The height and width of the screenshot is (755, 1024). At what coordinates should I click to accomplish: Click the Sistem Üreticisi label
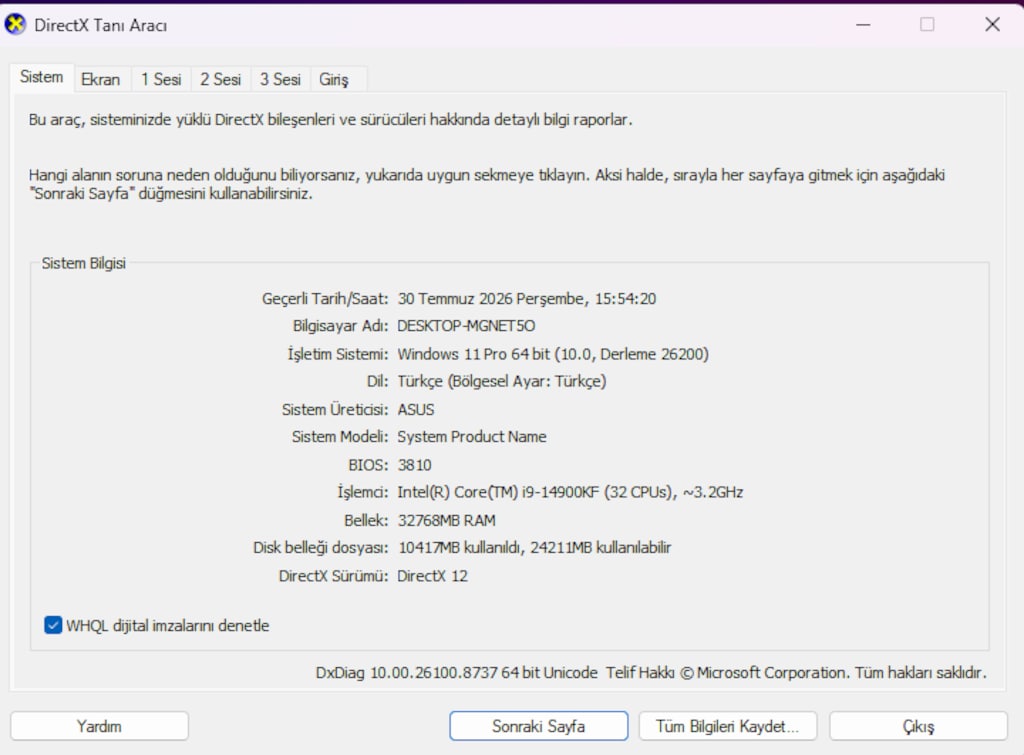[335, 410]
